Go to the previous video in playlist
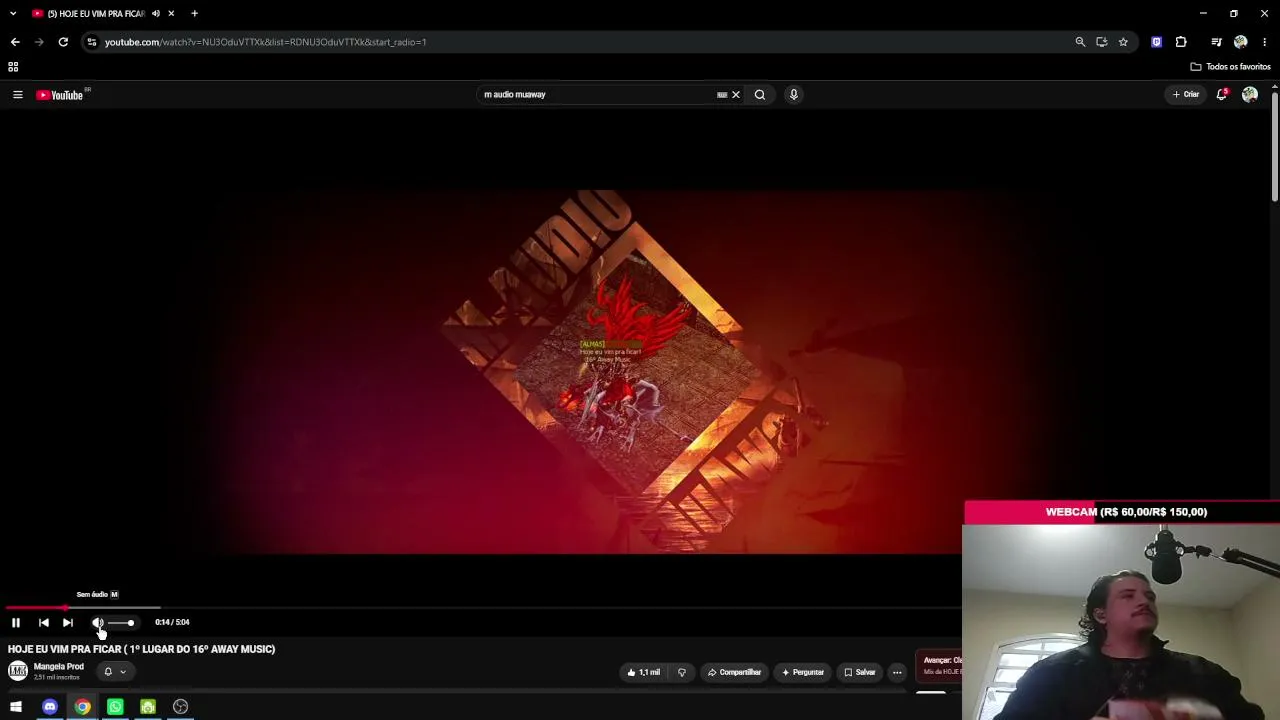Image resolution: width=1280 pixels, height=720 pixels. click(44, 622)
